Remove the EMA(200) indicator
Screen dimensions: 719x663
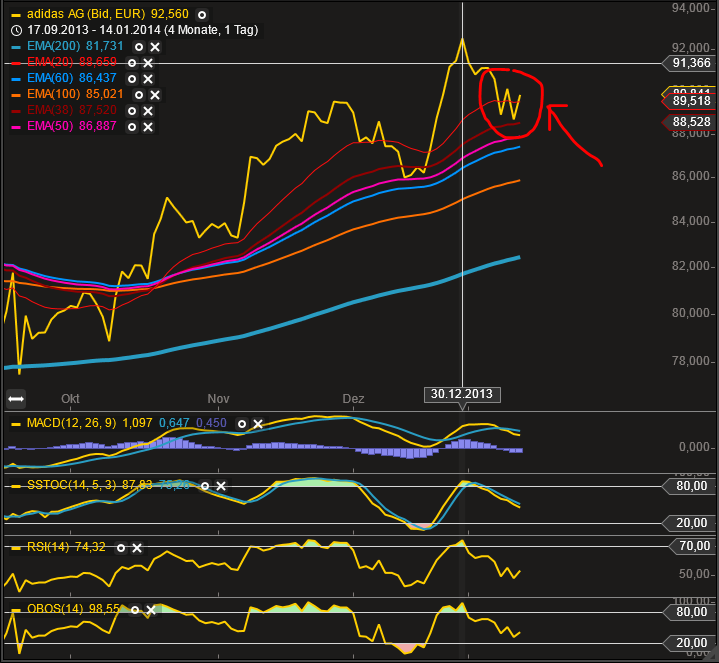pos(155,47)
